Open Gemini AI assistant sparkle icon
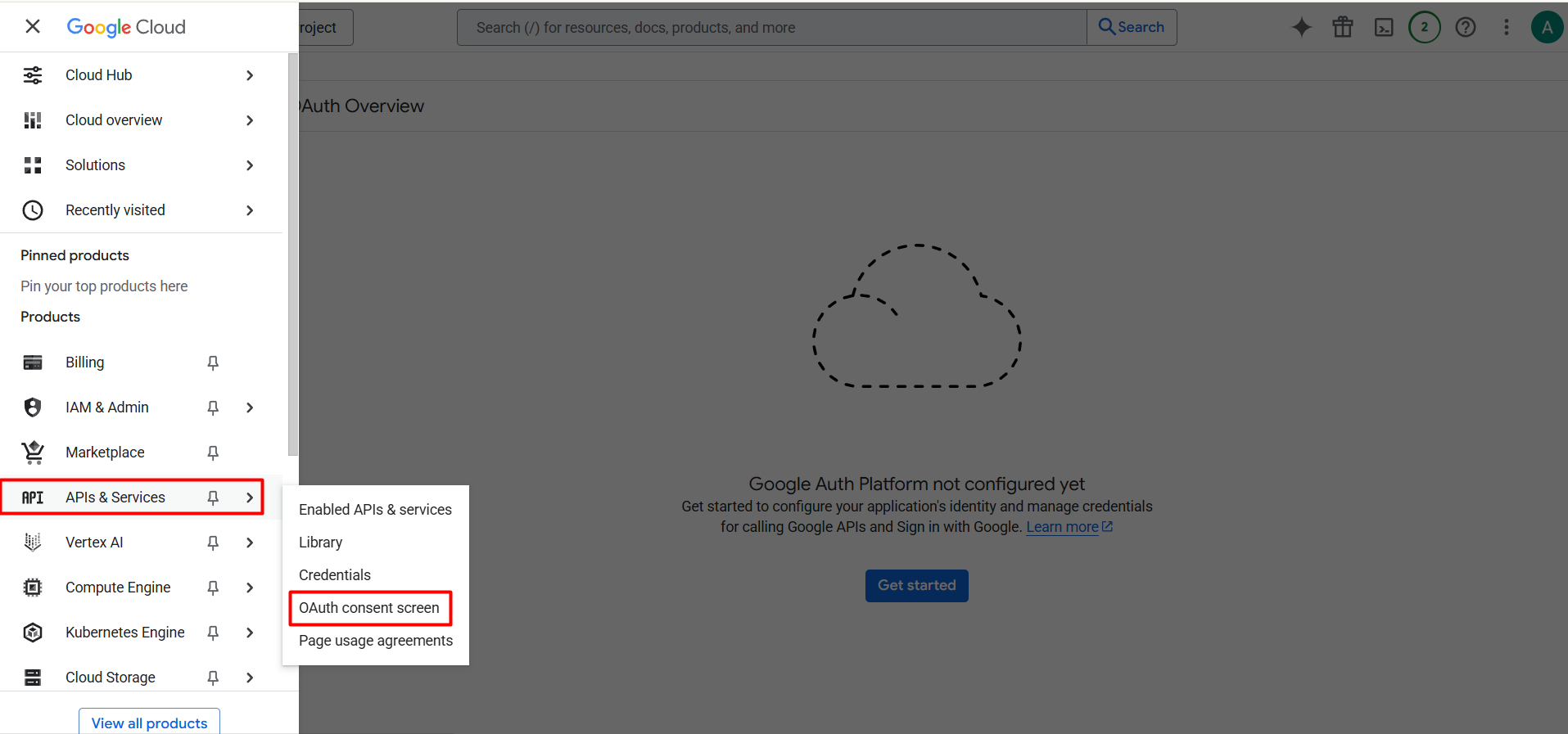Viewport: 1568px width, 734px height. click(1301, 27)
